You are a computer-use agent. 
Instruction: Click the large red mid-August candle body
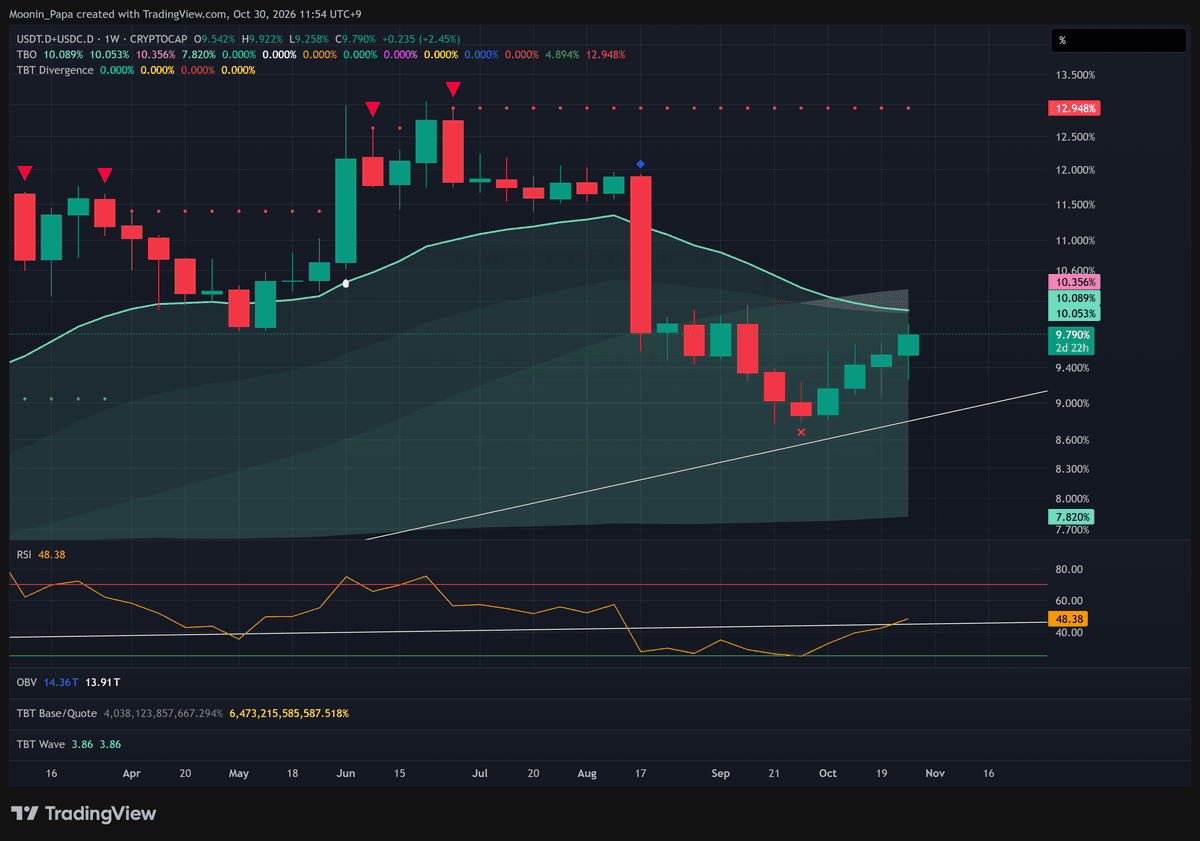click(640, 255)
